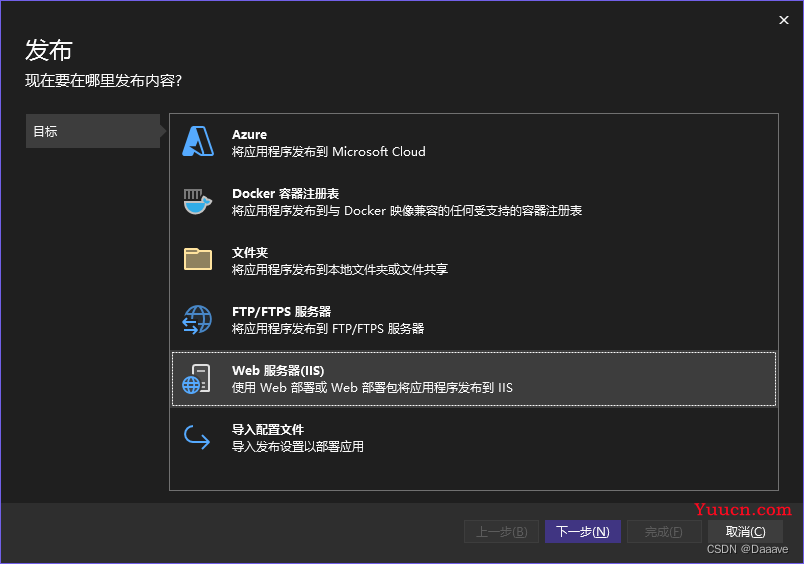Click the 上一步(B) button
The height and width of the screenshot is (564, 804).
coord(501,532)
